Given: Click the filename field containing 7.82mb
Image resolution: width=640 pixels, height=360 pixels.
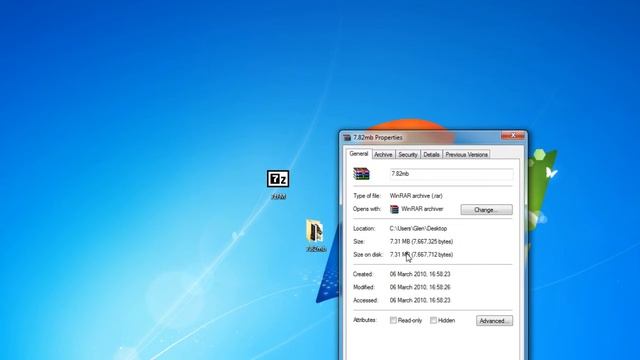Looking at the screenshot, I should pyautogui.click(x=451, y=174).
